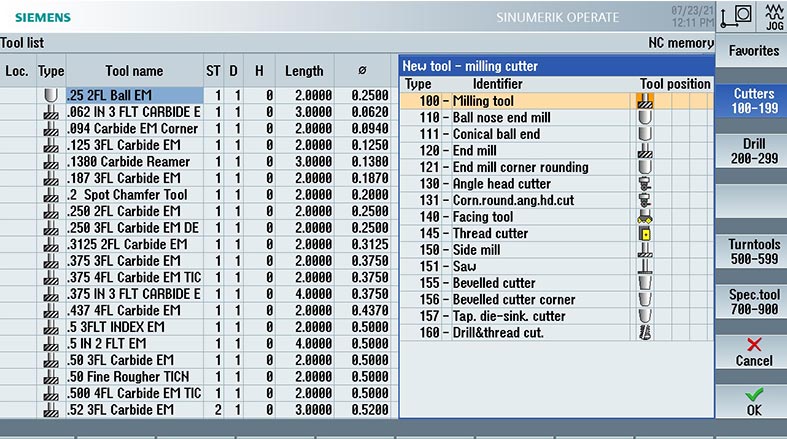Select tool name .250 3FL Carbide EM DE

click(135, 228)
